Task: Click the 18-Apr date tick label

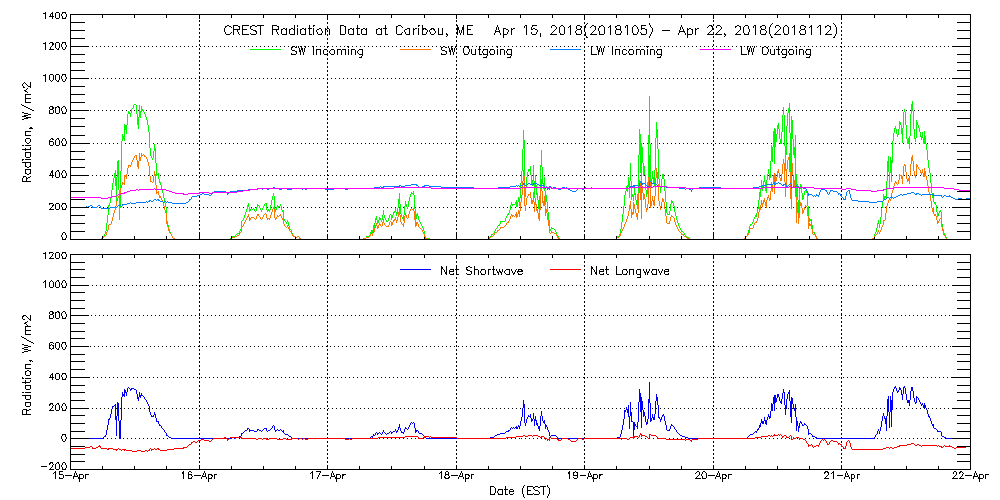Action: (456, 476)
